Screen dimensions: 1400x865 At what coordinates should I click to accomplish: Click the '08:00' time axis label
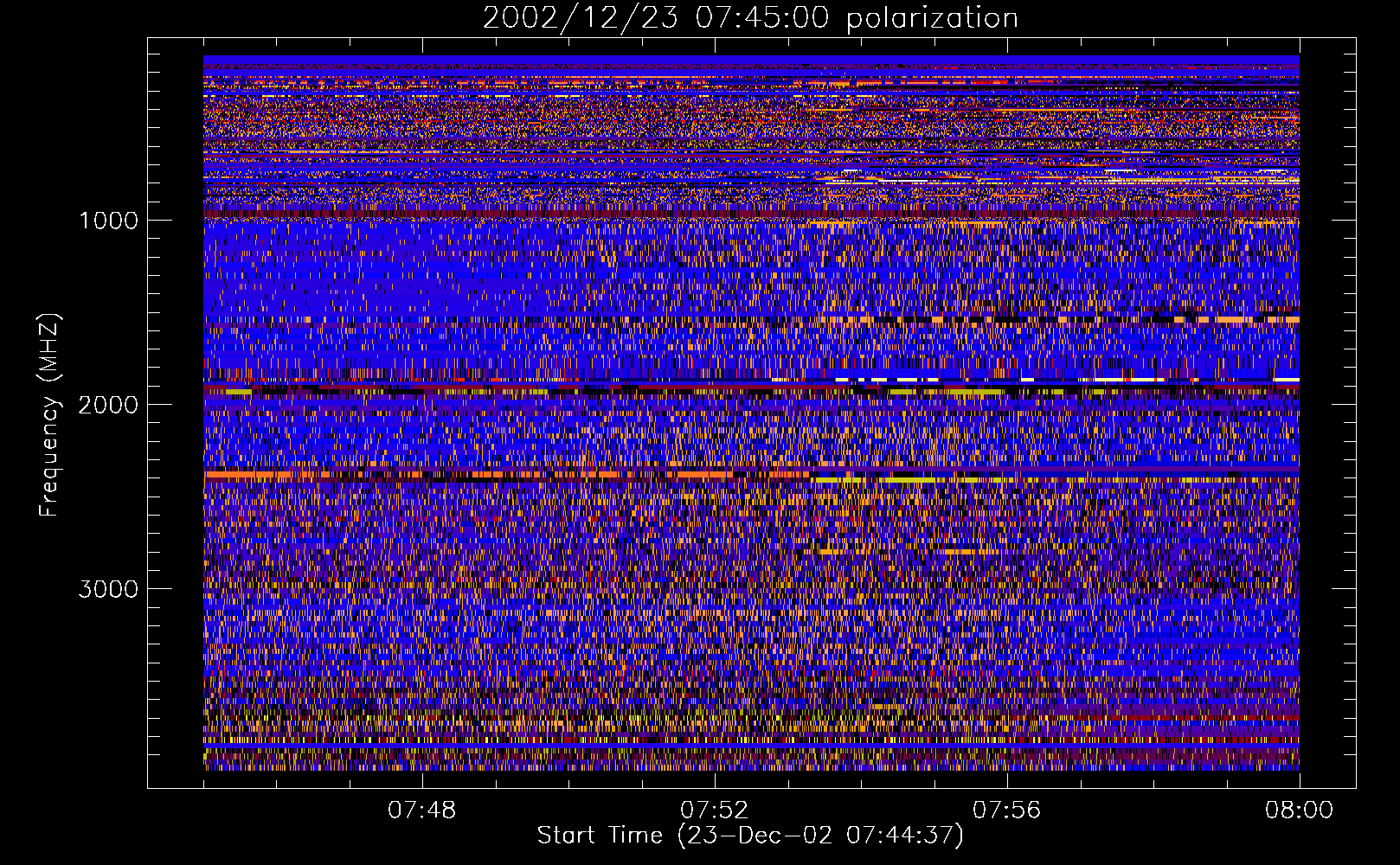pos(1299,811)
